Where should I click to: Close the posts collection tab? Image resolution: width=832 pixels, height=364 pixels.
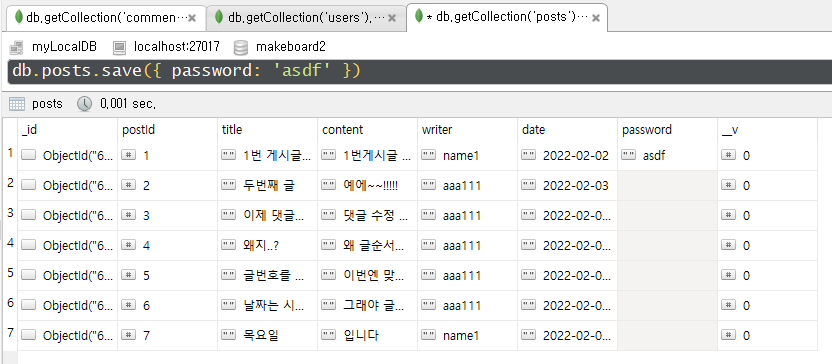click(x=596, y=18)
